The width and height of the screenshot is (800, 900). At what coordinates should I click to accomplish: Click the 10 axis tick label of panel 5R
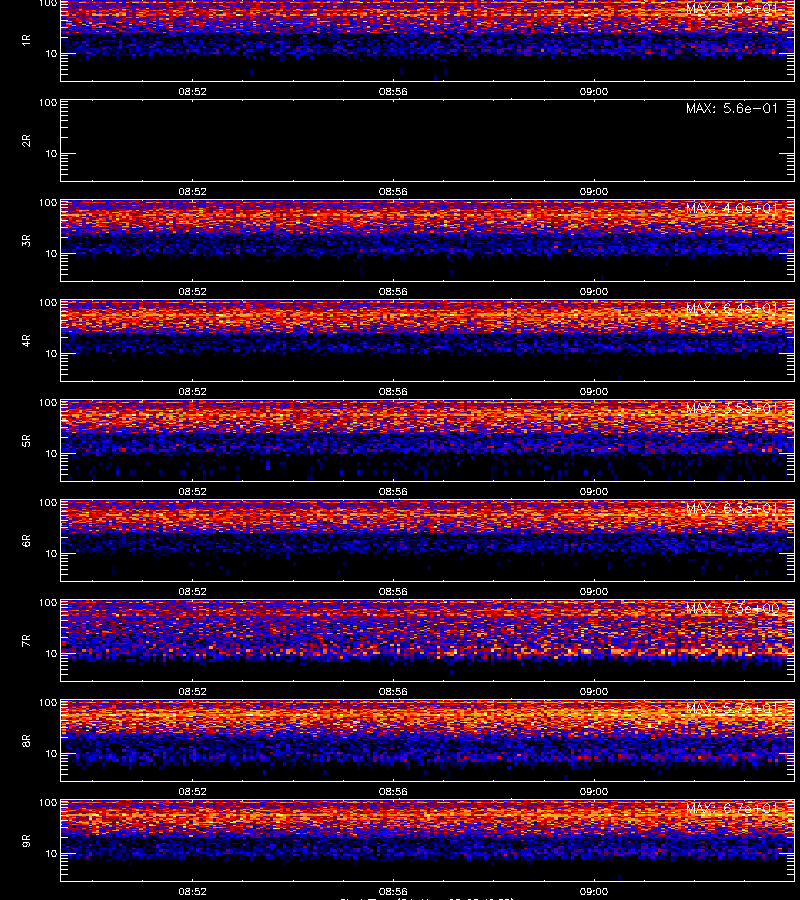click(51, 454)
